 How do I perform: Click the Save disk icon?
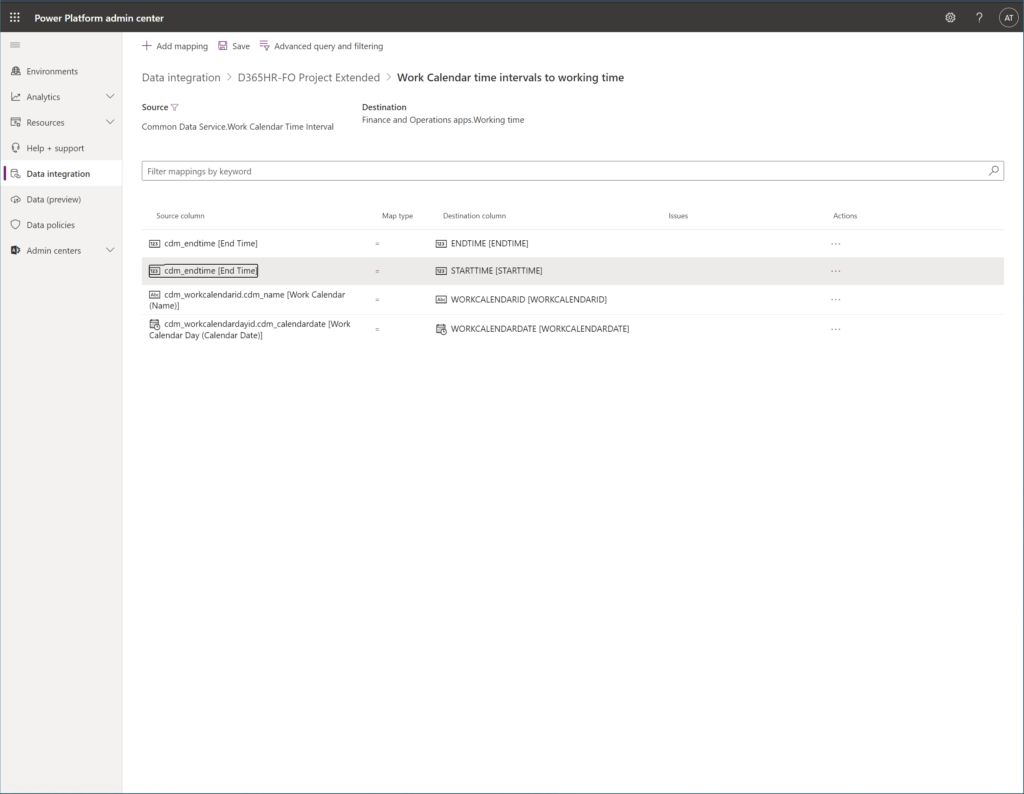click(x=223, y=46)
